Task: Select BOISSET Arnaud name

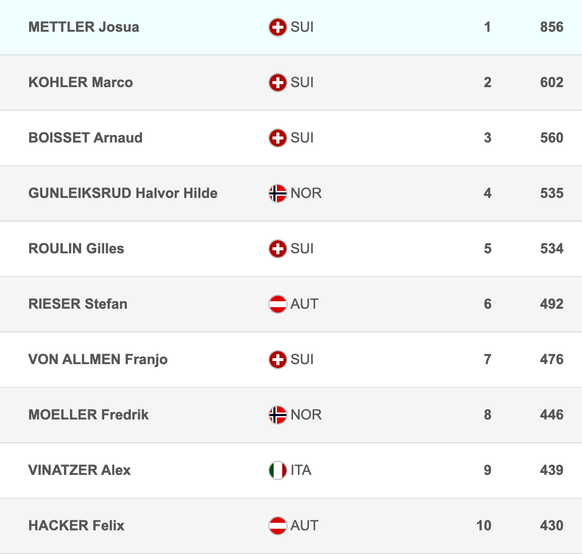Action: coord(85,138)
